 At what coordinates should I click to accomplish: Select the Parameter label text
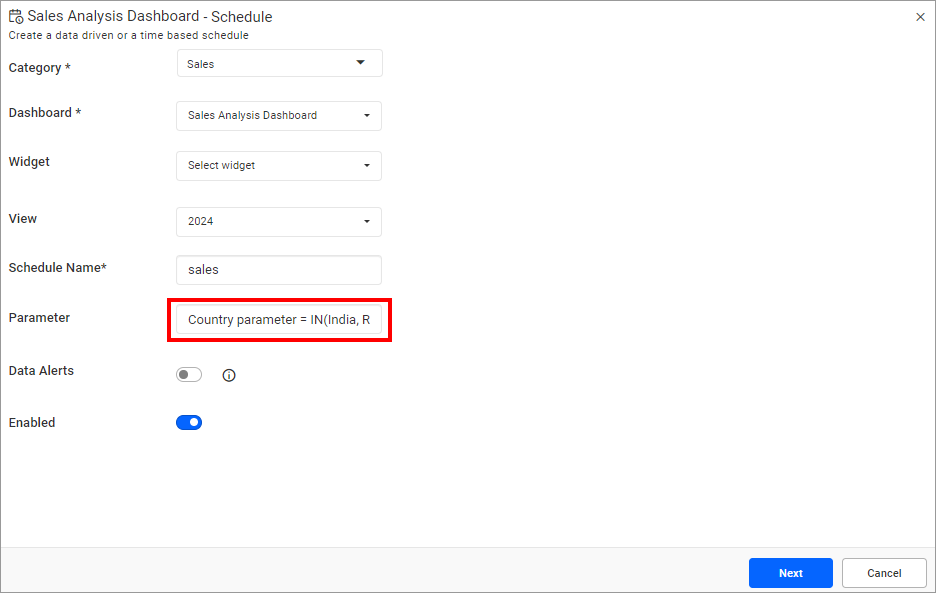click(39, 317)
